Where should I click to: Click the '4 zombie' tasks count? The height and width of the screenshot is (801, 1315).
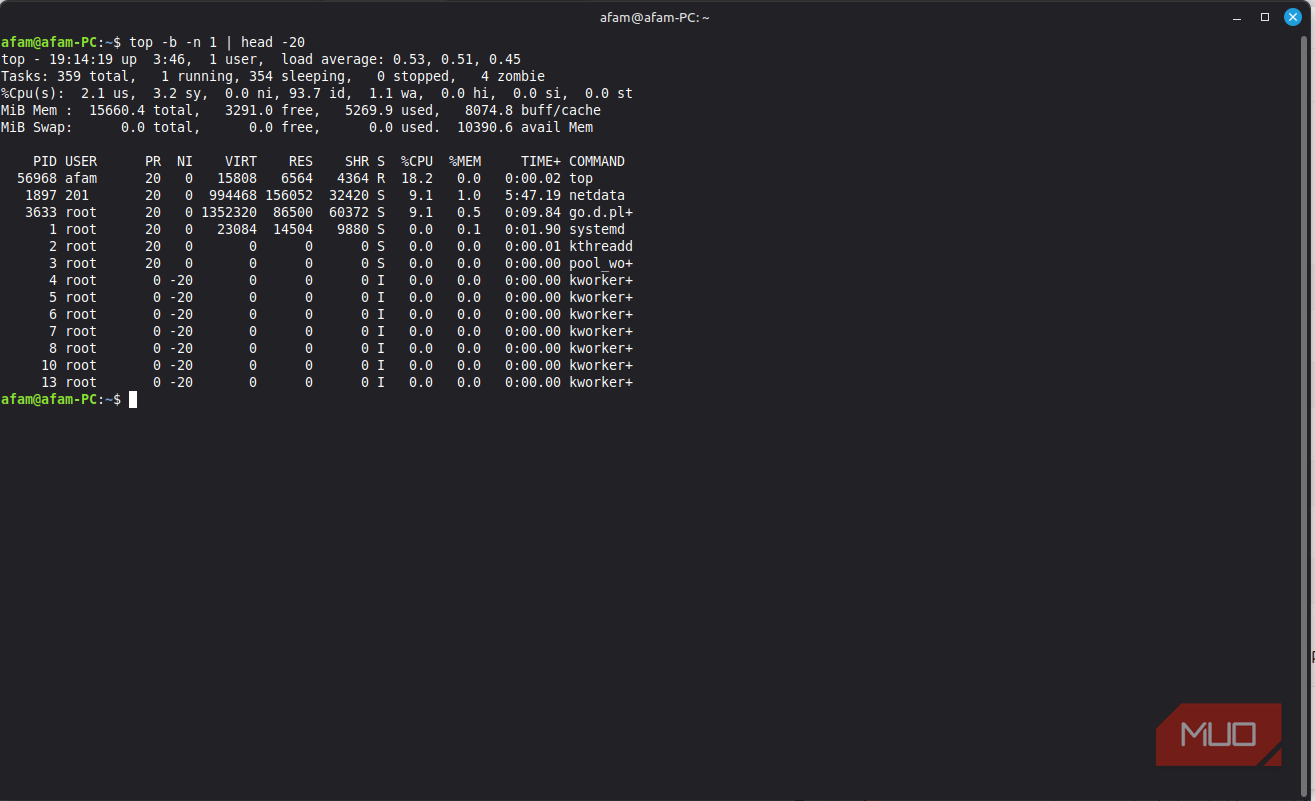click(x=513, y=76)
